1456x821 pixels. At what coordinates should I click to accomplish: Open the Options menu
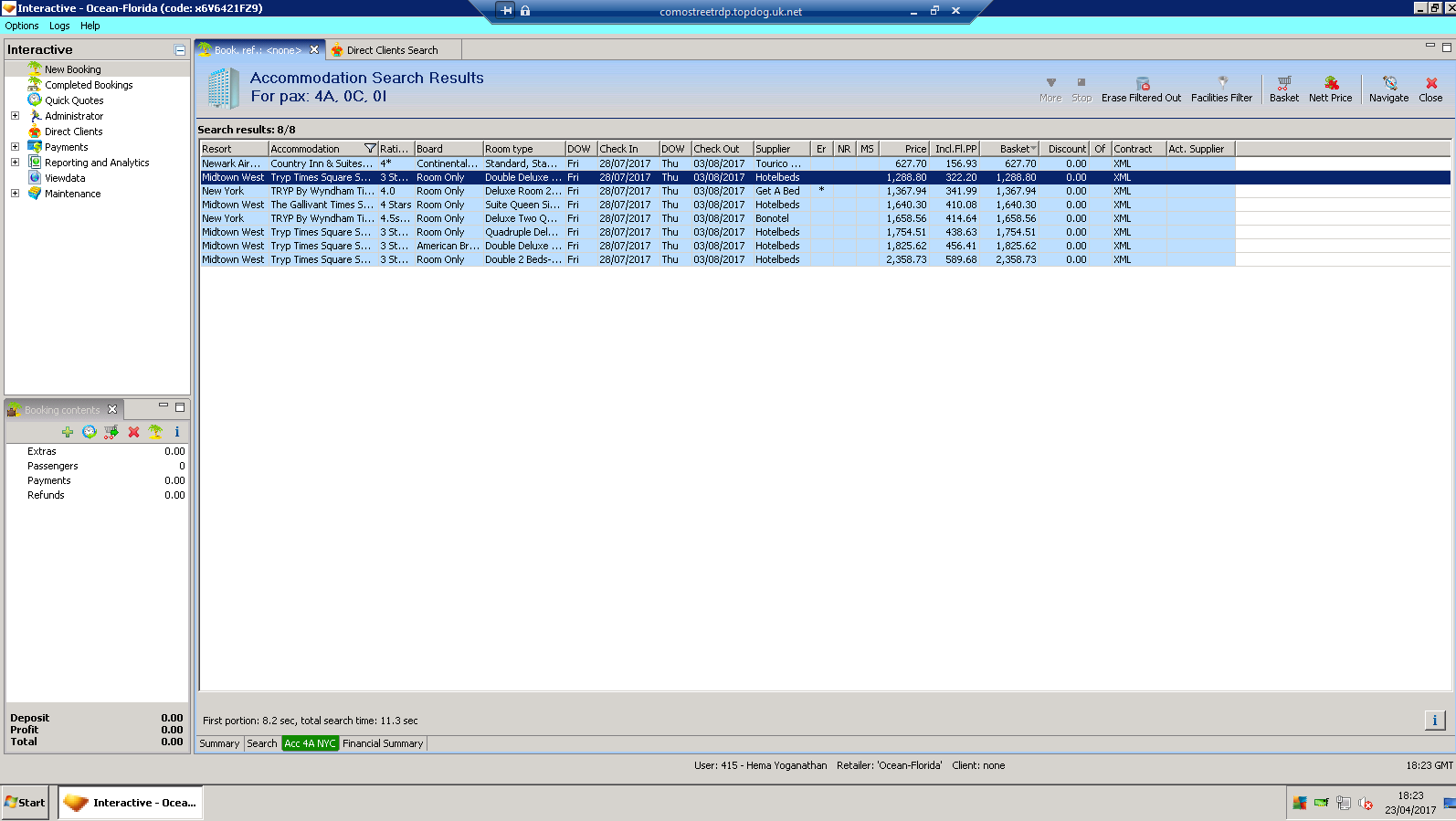point(22,26)
